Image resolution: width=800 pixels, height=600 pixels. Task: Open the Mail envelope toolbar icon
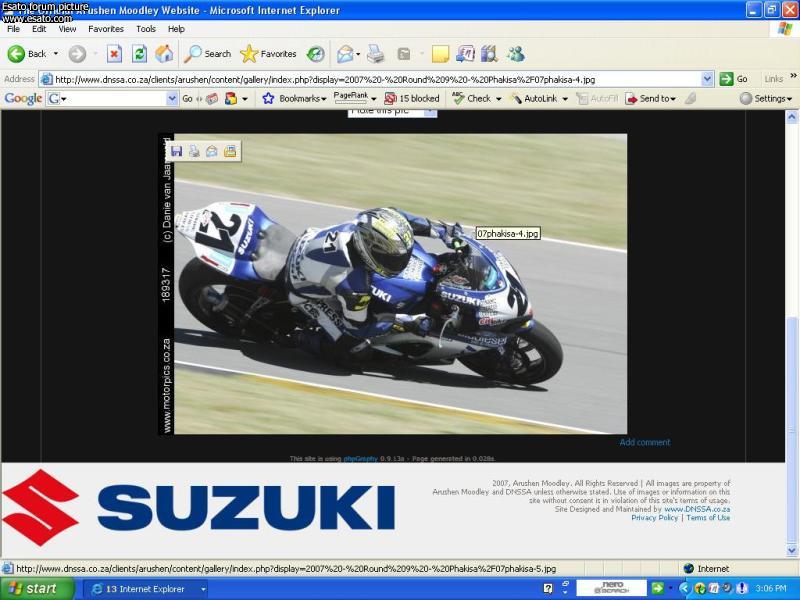pyautogui.click(x=345, y=54)
